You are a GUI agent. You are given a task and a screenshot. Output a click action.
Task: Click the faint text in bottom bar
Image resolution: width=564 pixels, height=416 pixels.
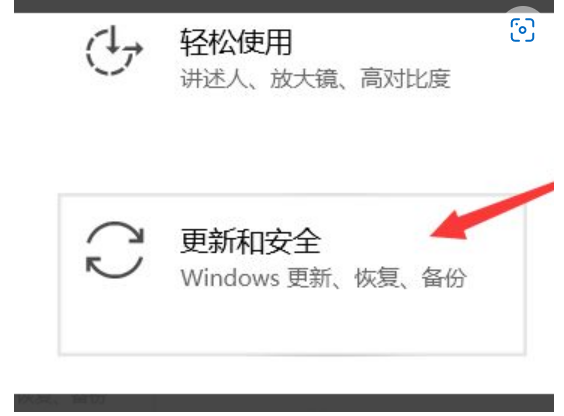pos(62,398)
